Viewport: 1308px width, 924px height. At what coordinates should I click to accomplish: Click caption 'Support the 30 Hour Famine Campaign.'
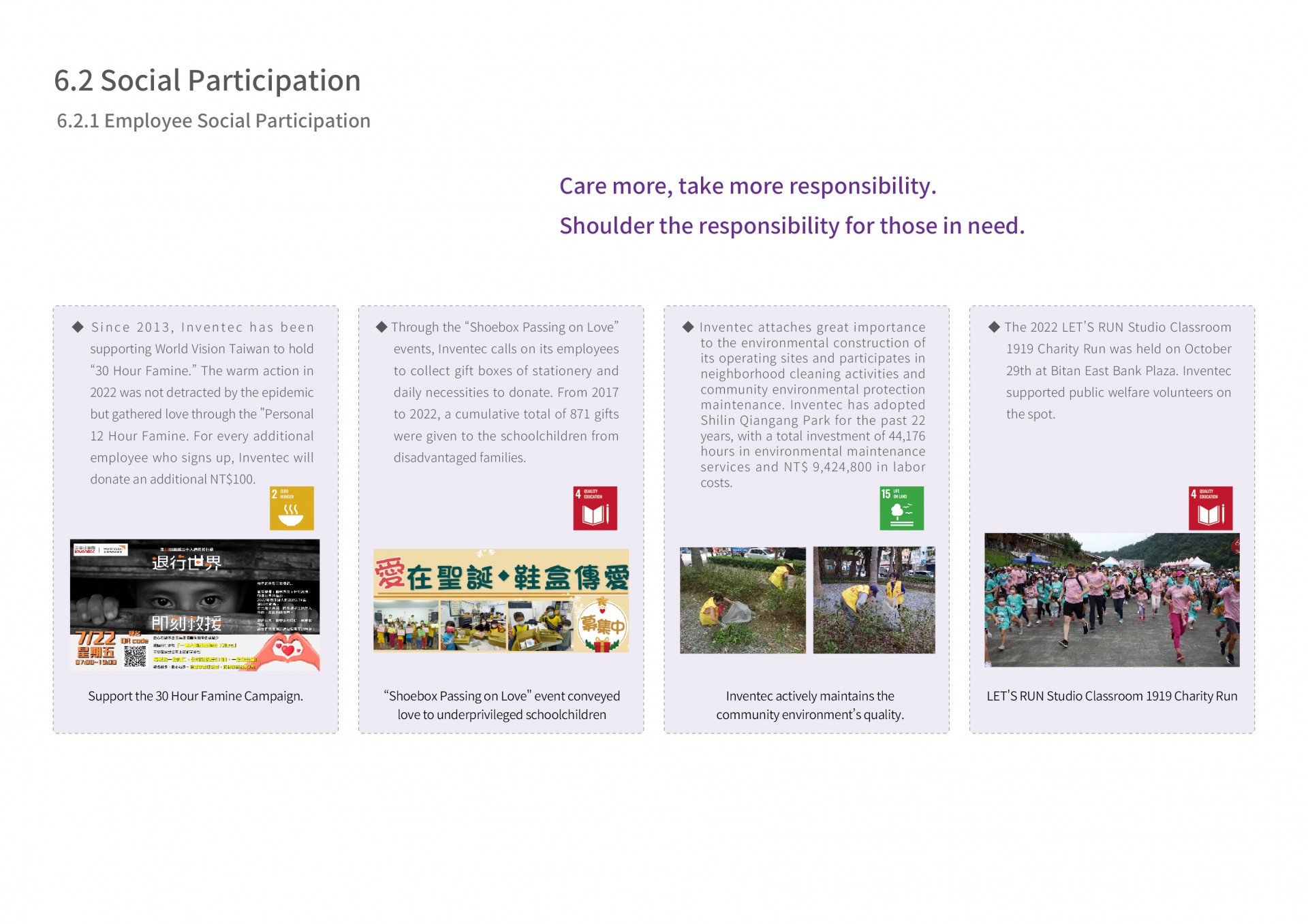(x=196, y=696)
